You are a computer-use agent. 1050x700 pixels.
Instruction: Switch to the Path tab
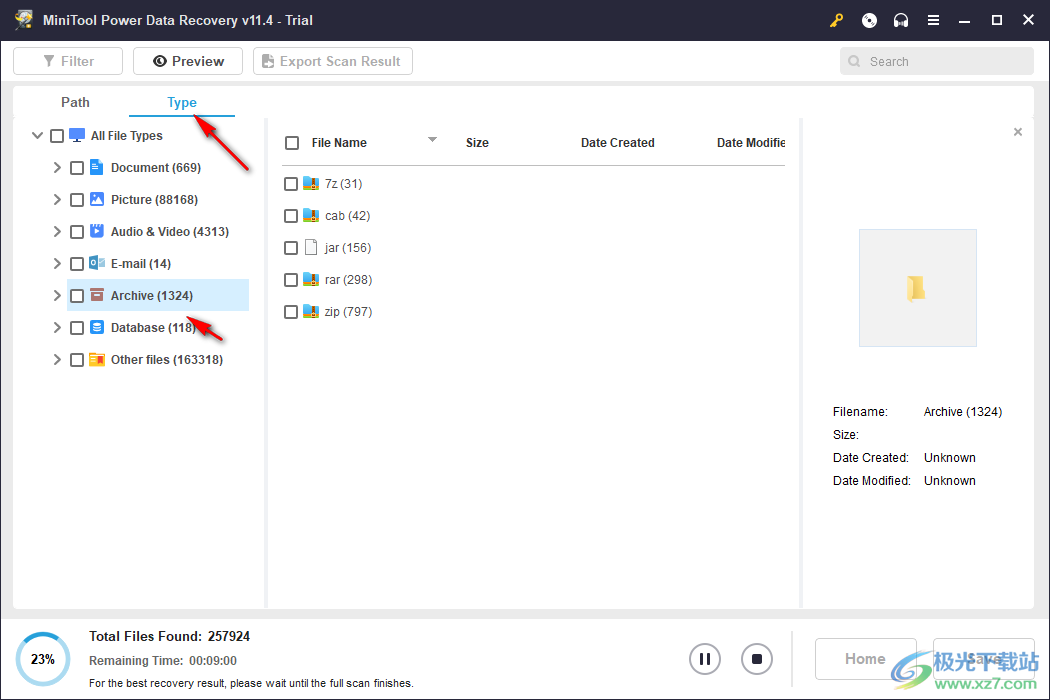coord(75,102)
